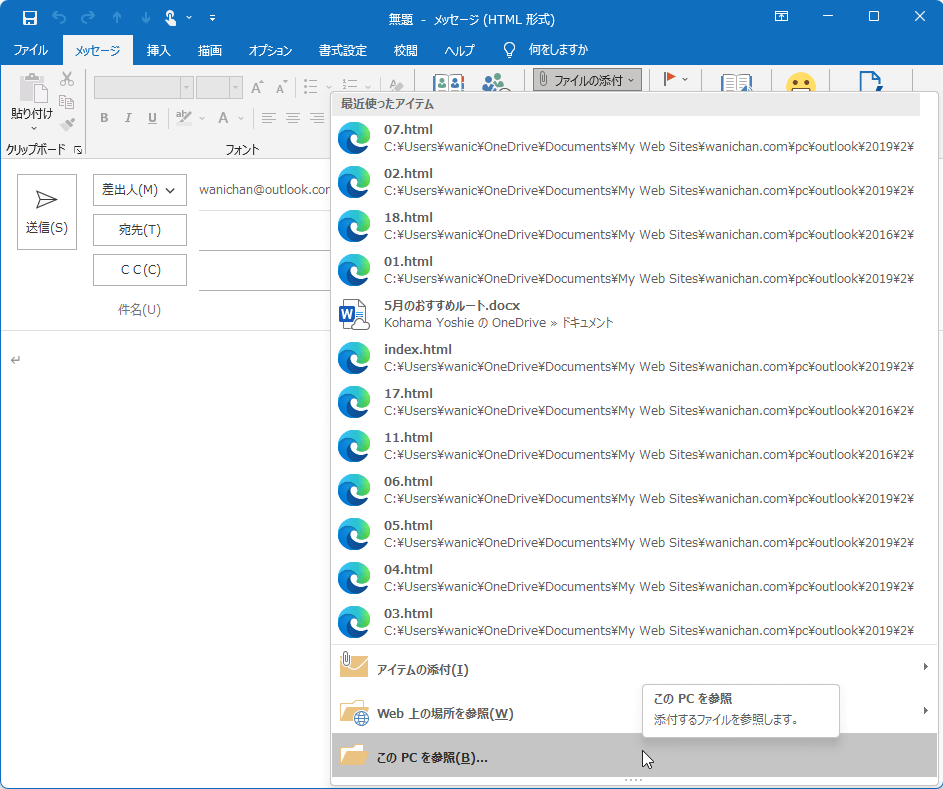This screenshot has width=943, height=789.
Task: Click the text highlight color icon
Action: (x=183, y=118)
